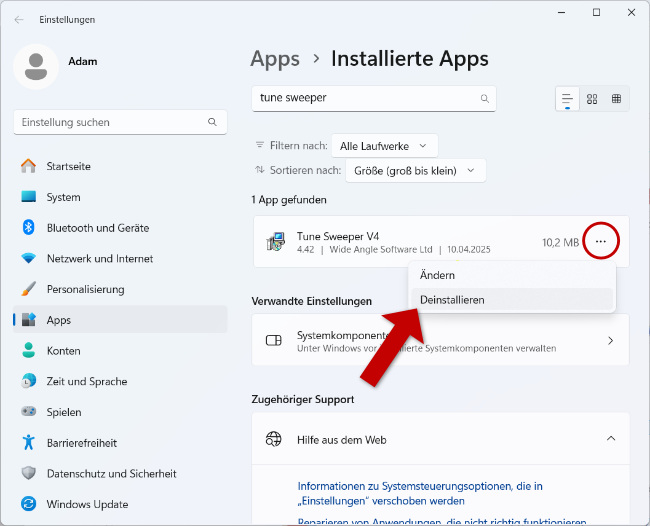650x526 pixels.
Task: Choose Deinstallieren from the context menu
Action: [512, 300]
